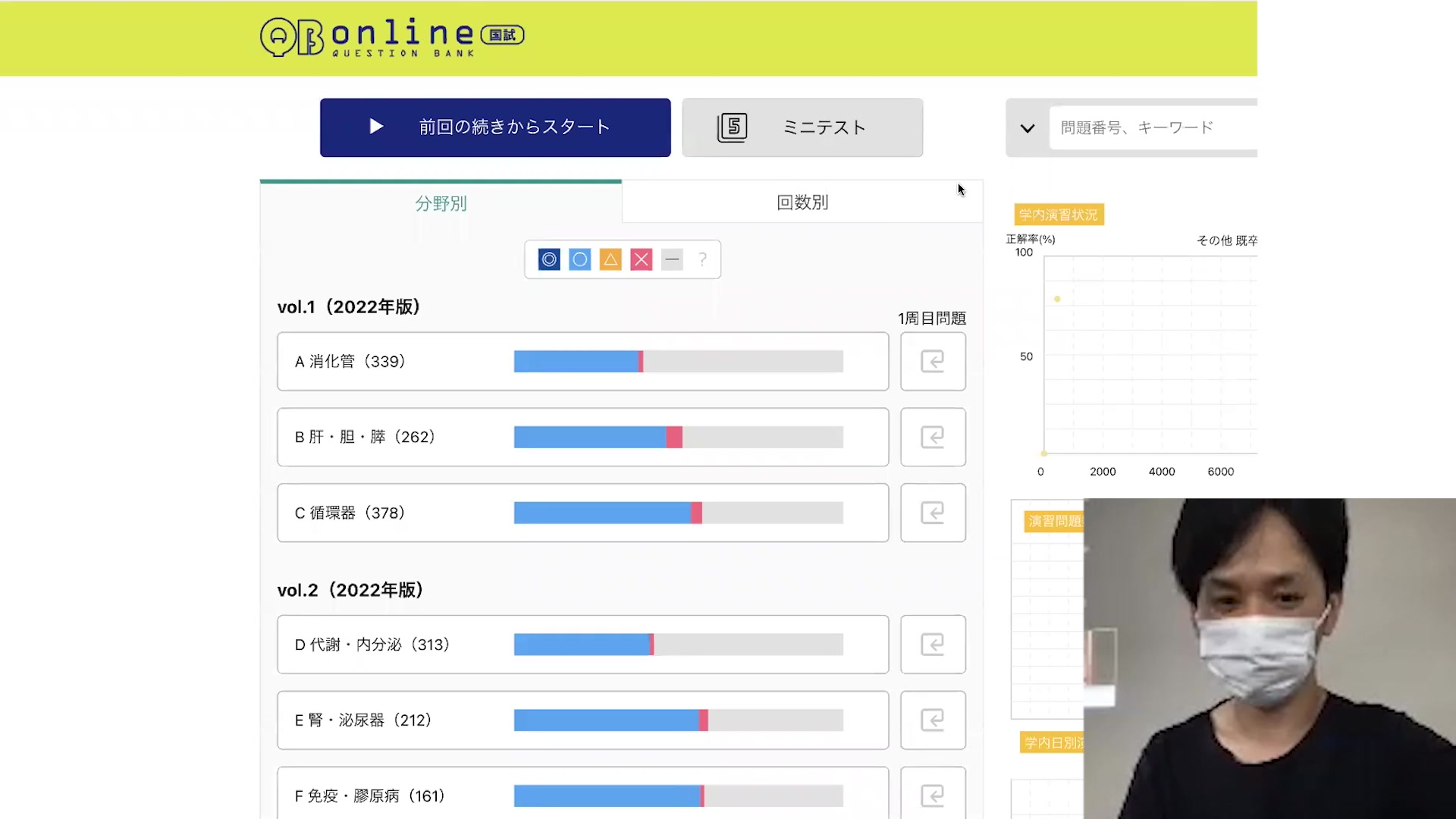The width and height of the screenshot is (1456, 819).
Task: Toggle the blue circle status filter
Action: [580, 259]
